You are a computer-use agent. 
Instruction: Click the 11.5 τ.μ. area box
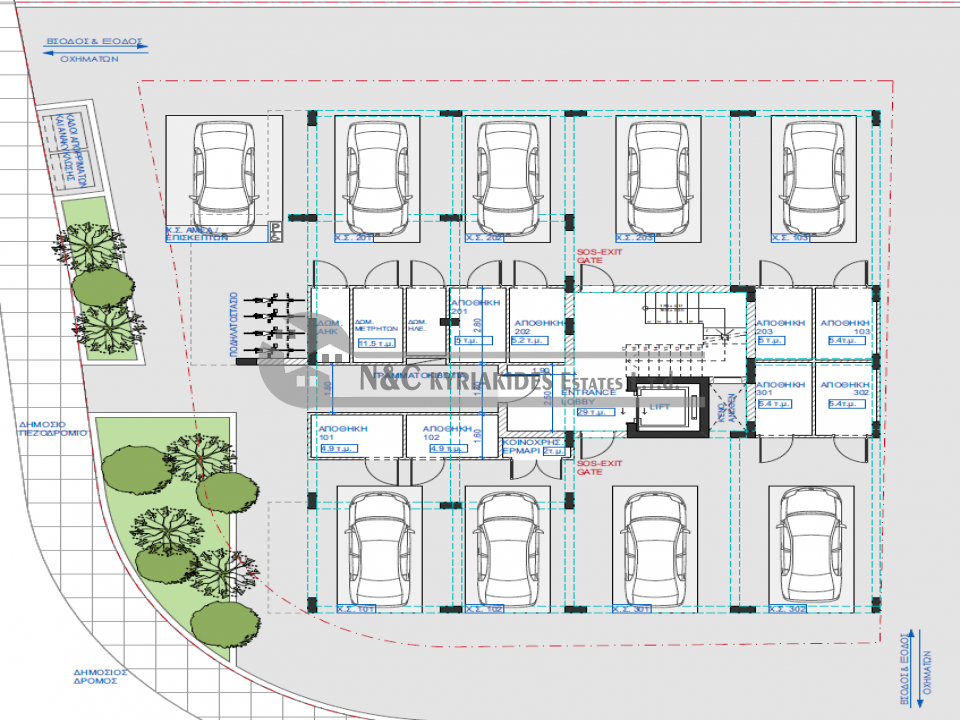pos(377,343)
